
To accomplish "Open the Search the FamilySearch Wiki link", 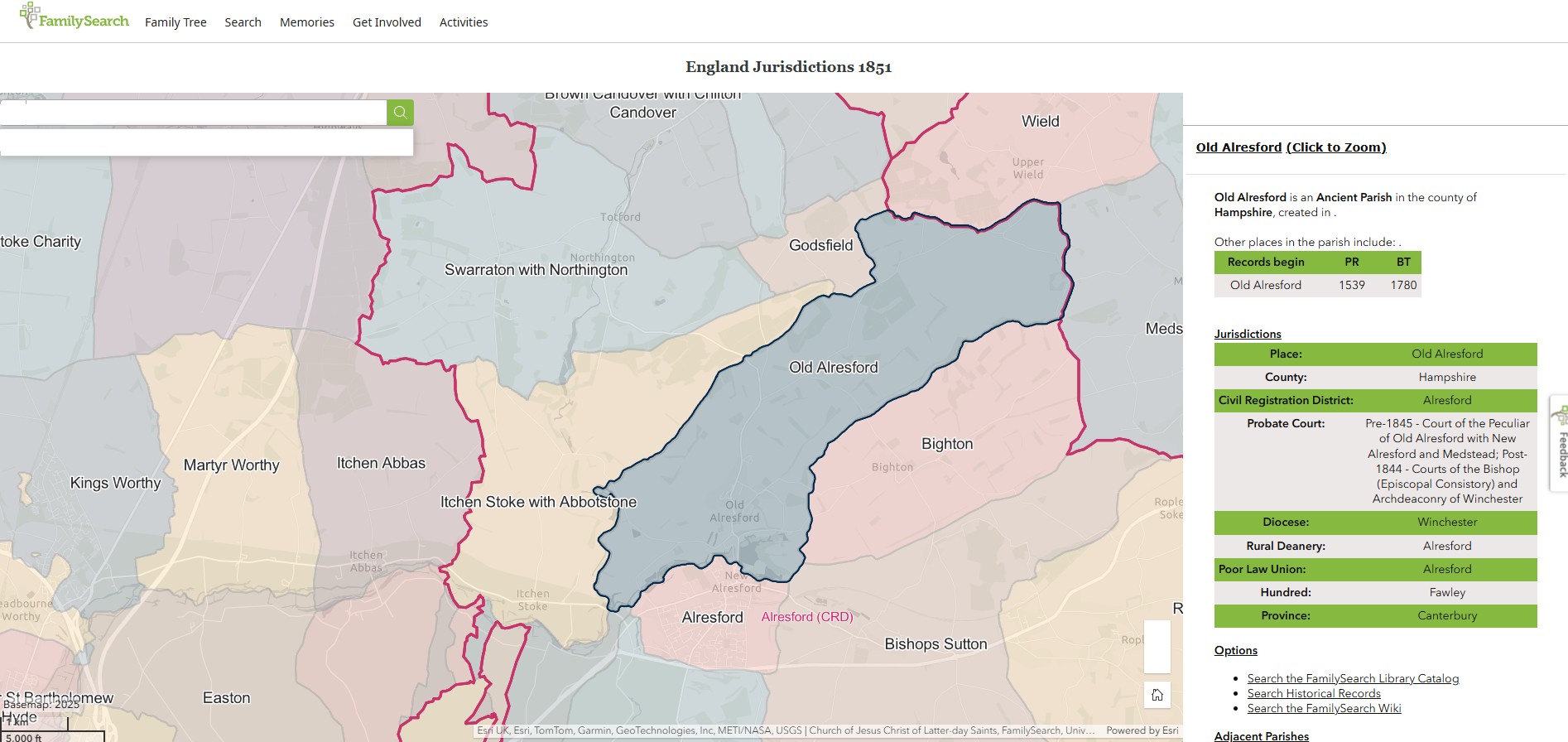I will click(x=1324, y=708).
